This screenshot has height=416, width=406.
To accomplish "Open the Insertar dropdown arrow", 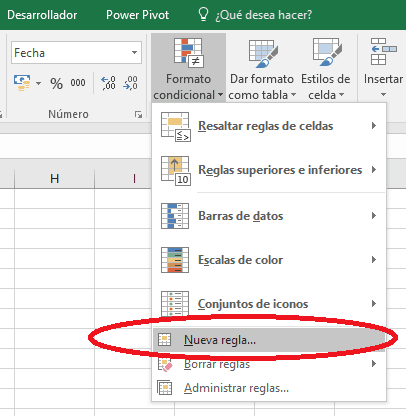I will (383, 95).
